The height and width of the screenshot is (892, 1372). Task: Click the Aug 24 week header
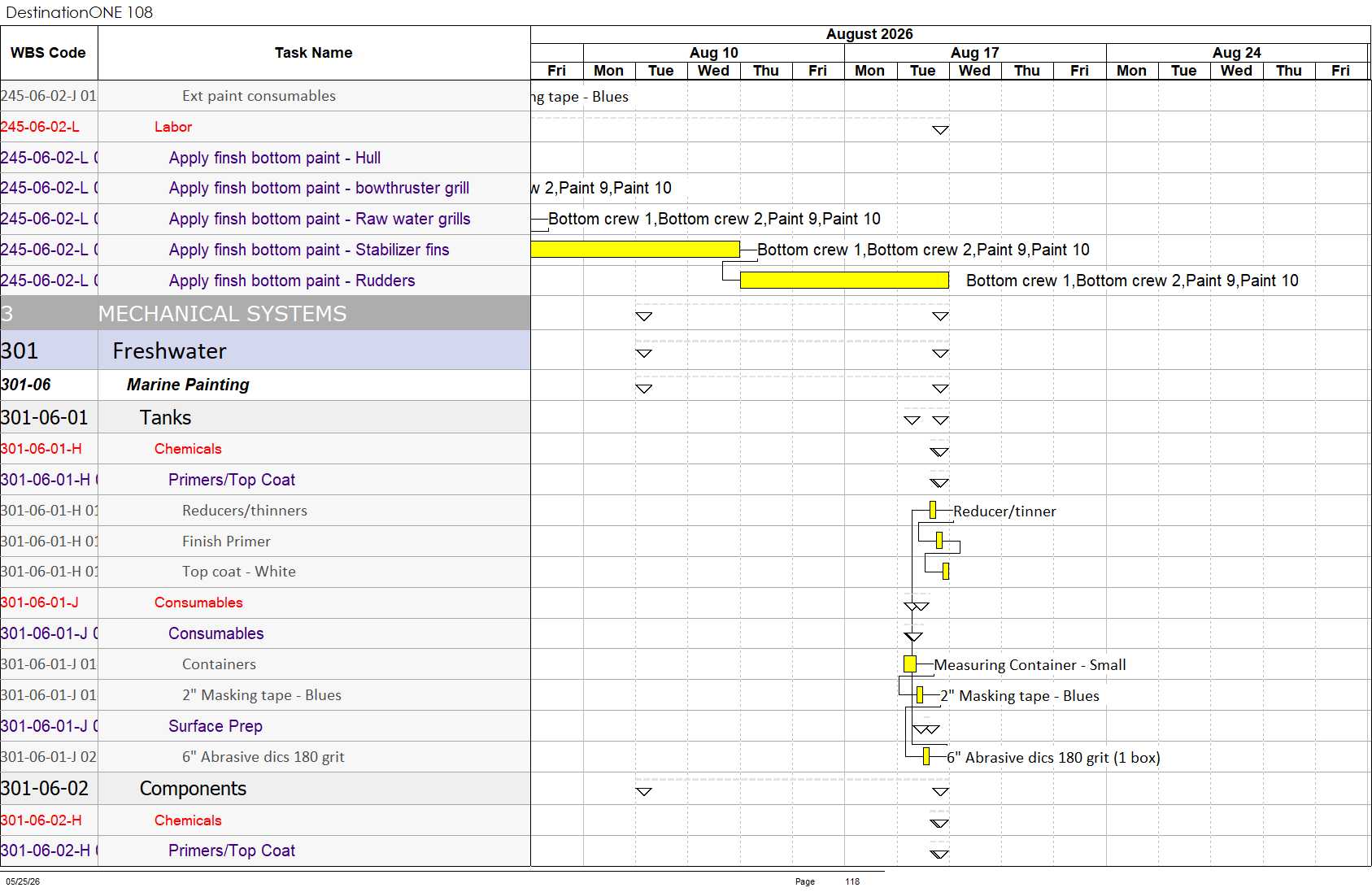click(1237, 53)
